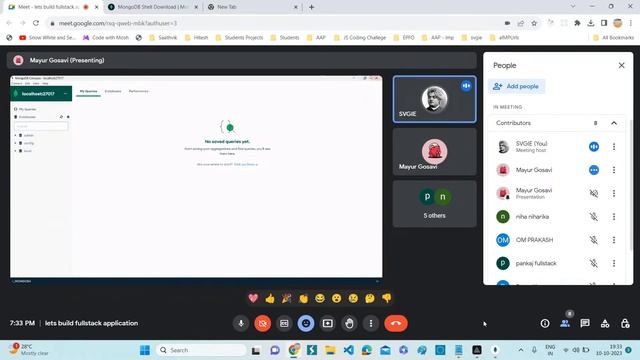Collapse the Contributors section

click(613, 123)
